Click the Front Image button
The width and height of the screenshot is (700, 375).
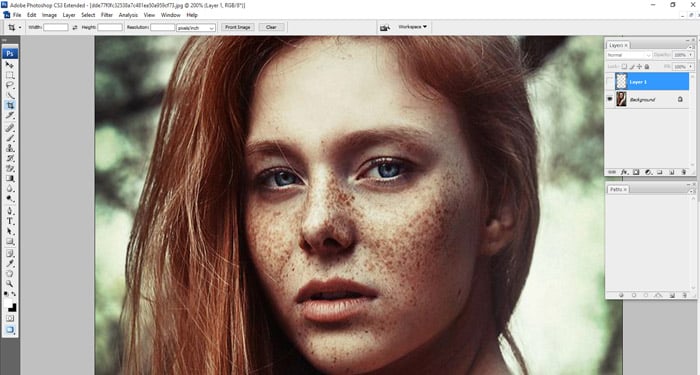238,27
